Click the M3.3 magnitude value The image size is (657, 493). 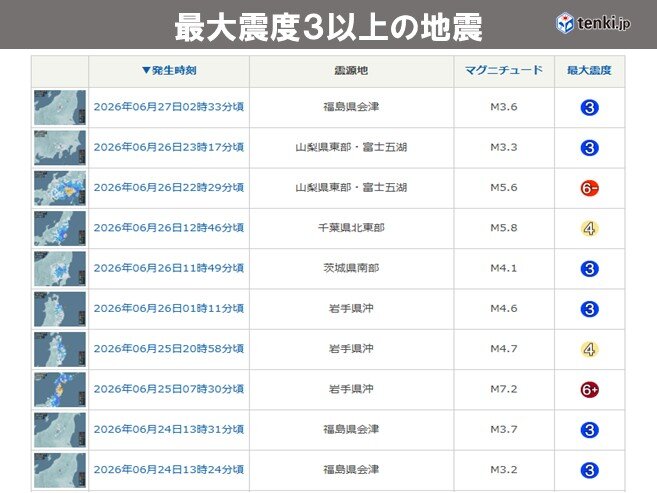(504, 147)
